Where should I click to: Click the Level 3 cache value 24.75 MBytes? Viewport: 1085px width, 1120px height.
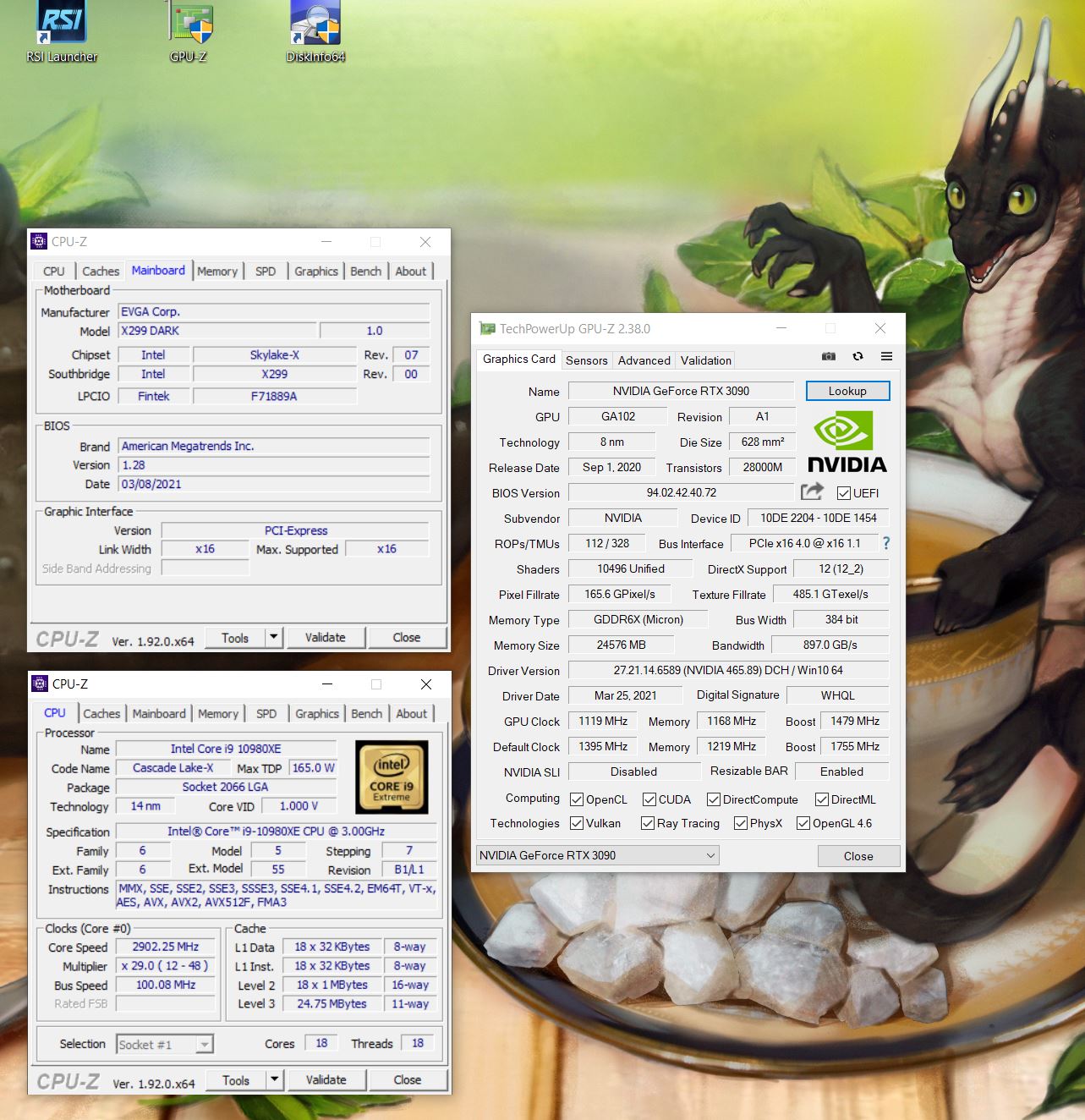click(x=332, y=1003)
